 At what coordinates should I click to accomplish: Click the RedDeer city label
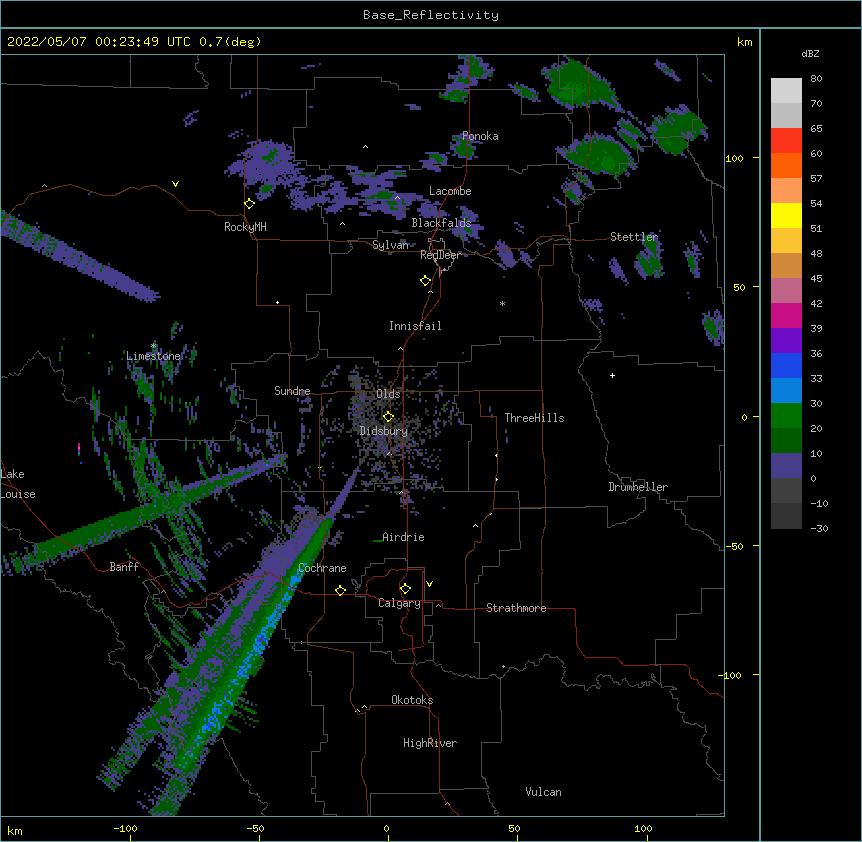(440, 255)
